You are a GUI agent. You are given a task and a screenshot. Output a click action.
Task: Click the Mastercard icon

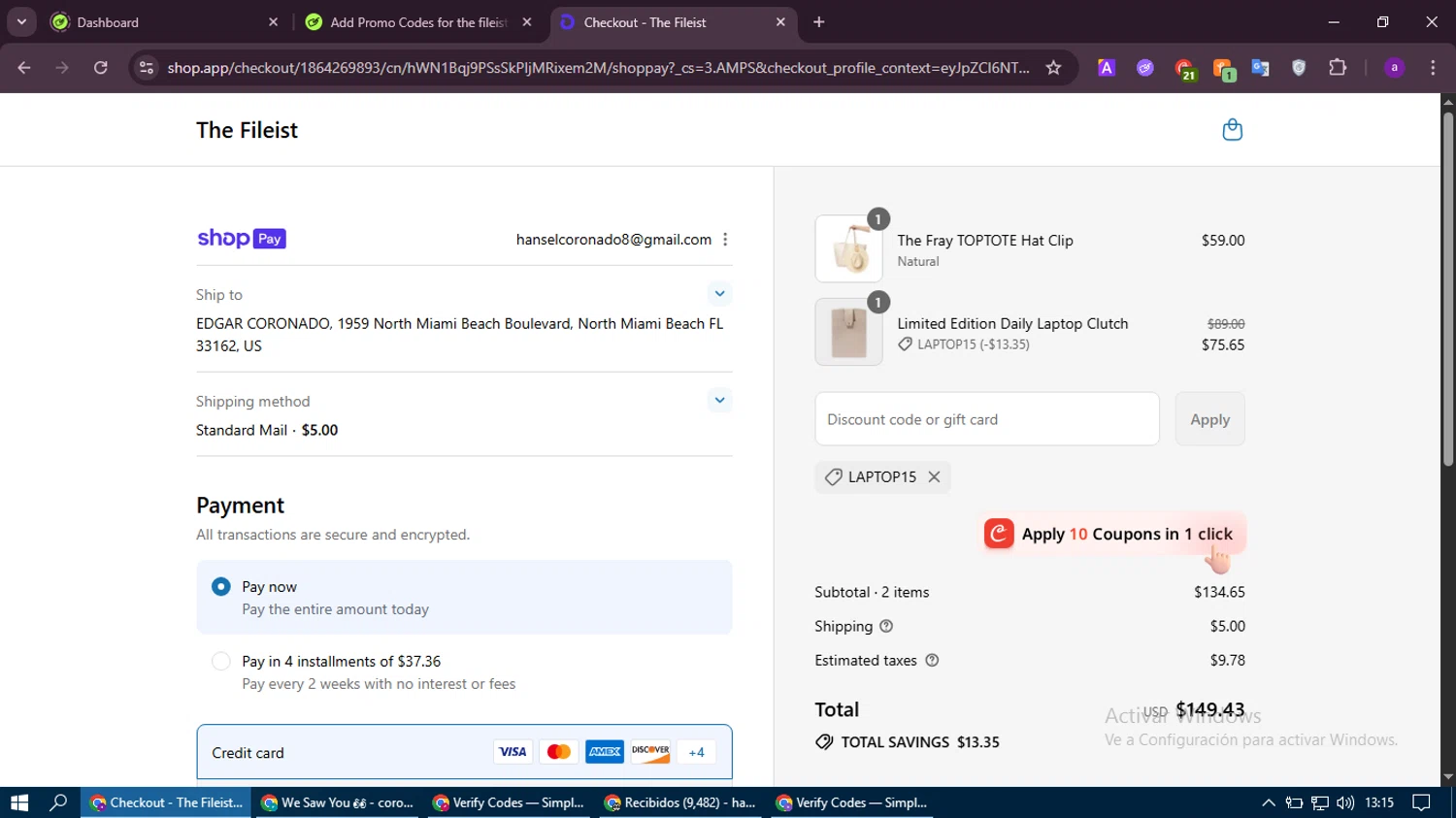[x=559, y=752]
